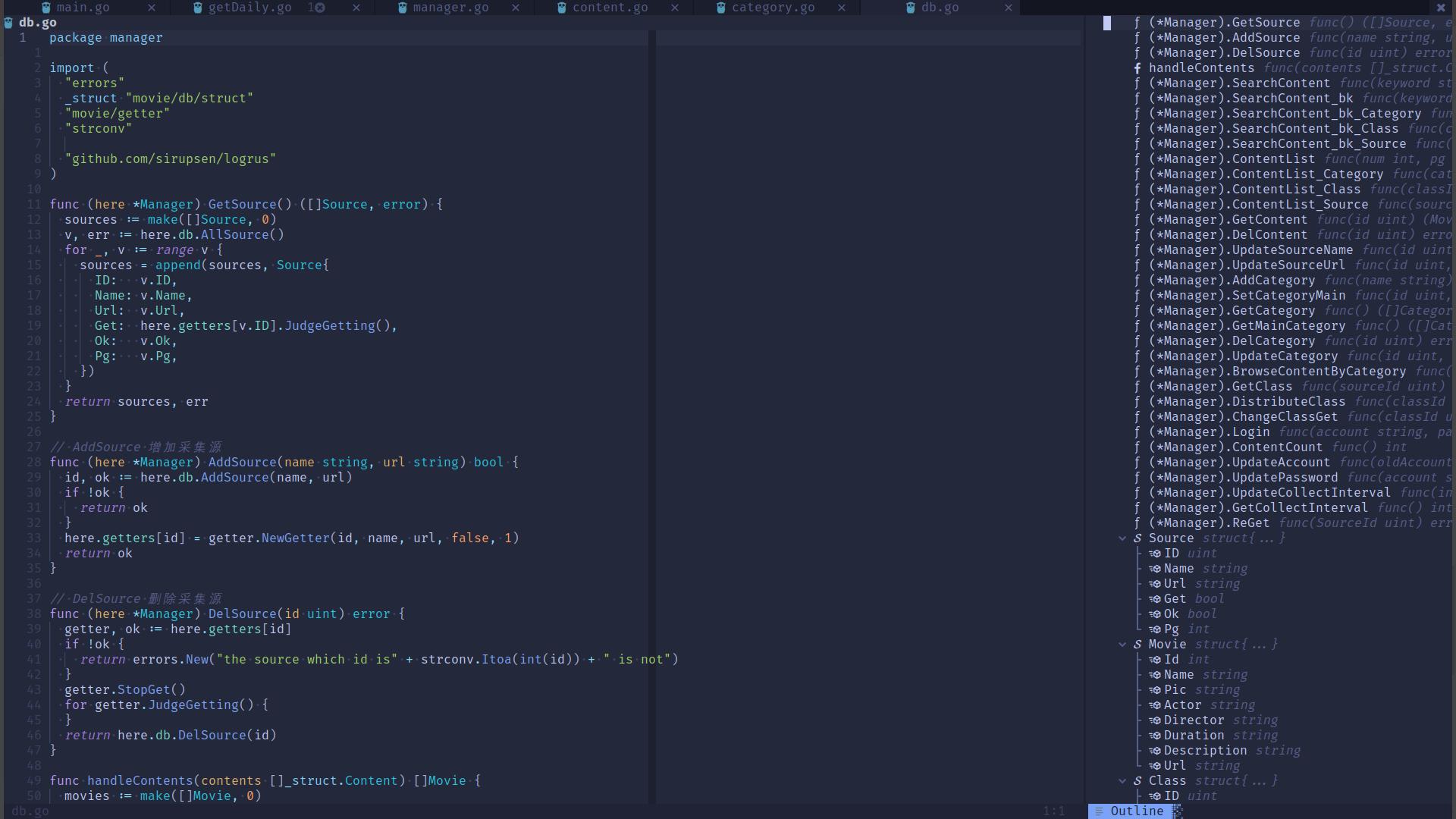Click the Go gopher icon on main.go tab
Viewport: 1456px width, 819px height.
pos(47,8)
